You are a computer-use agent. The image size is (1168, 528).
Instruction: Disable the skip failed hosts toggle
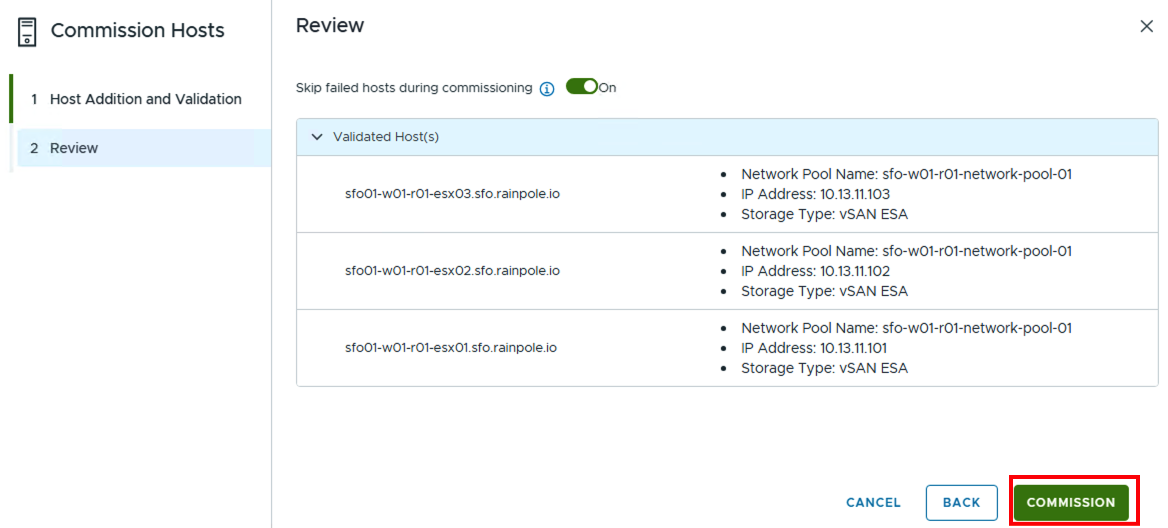581,87
